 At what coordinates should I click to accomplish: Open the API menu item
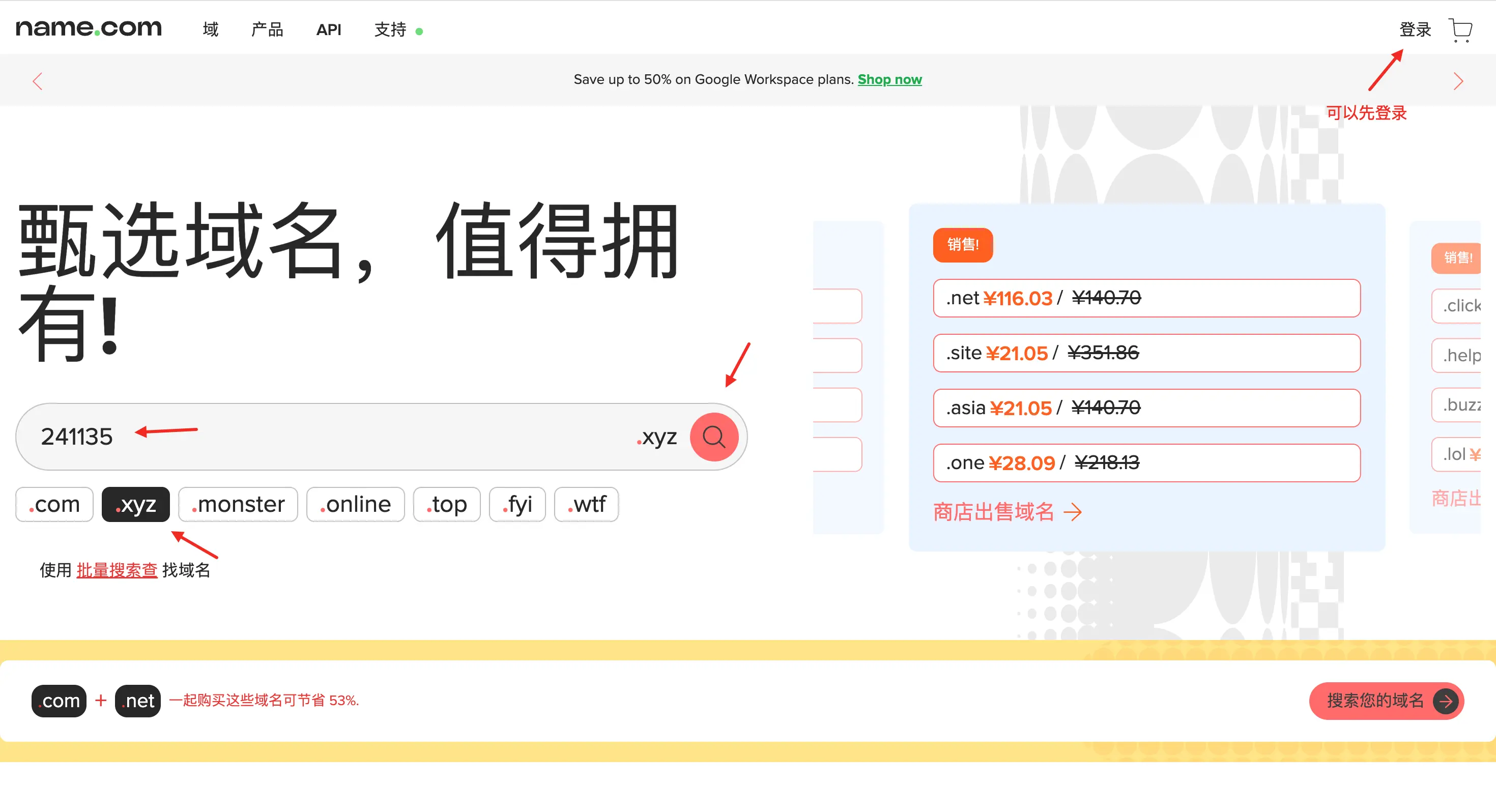(329, 30)
